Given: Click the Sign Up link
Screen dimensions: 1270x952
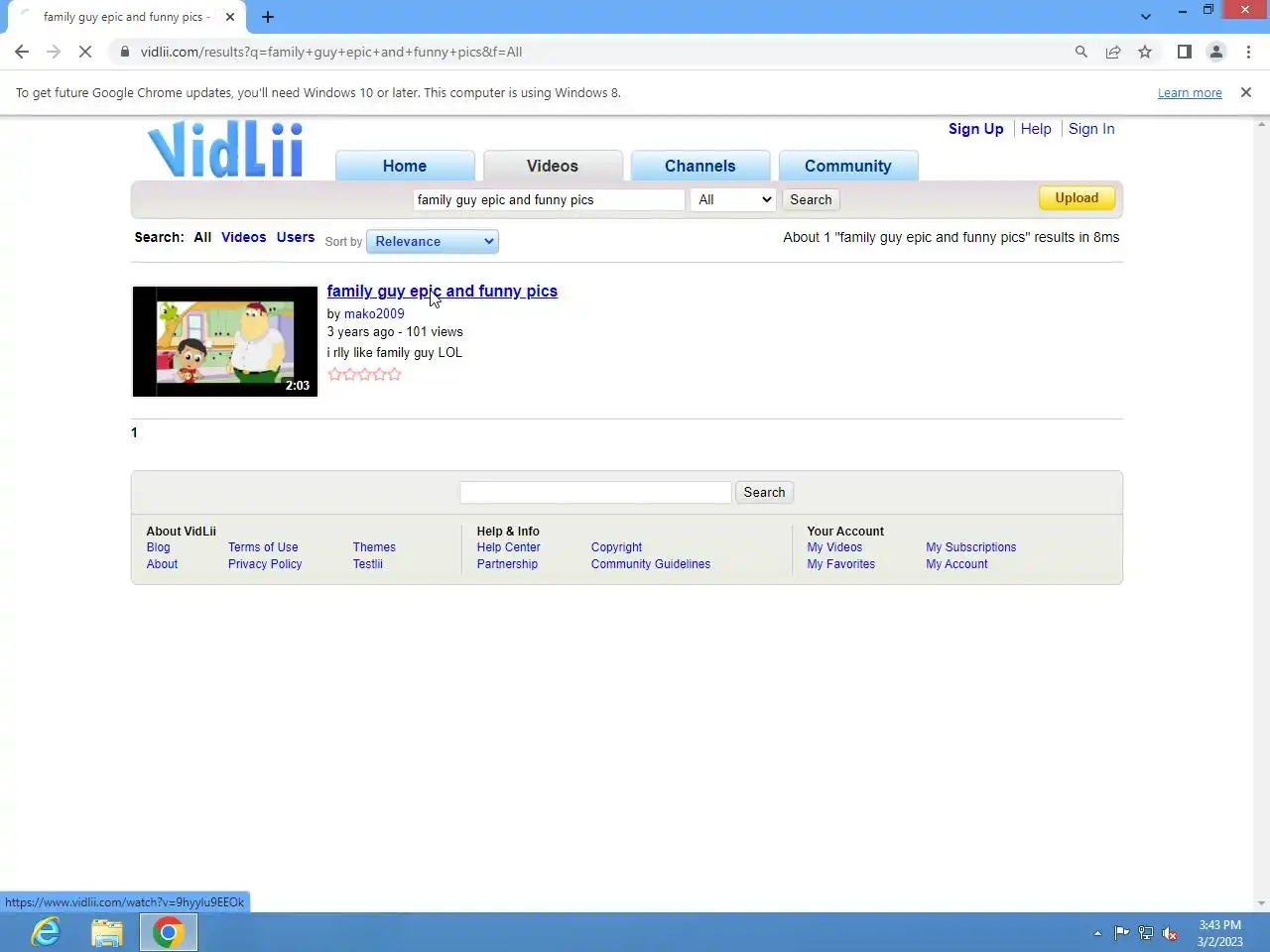Looking at the screenshot, I should (x=975, y=129).
